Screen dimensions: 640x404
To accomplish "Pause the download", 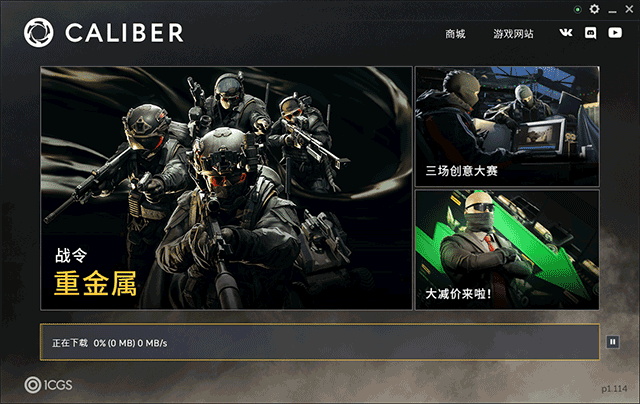I will 612,342.
